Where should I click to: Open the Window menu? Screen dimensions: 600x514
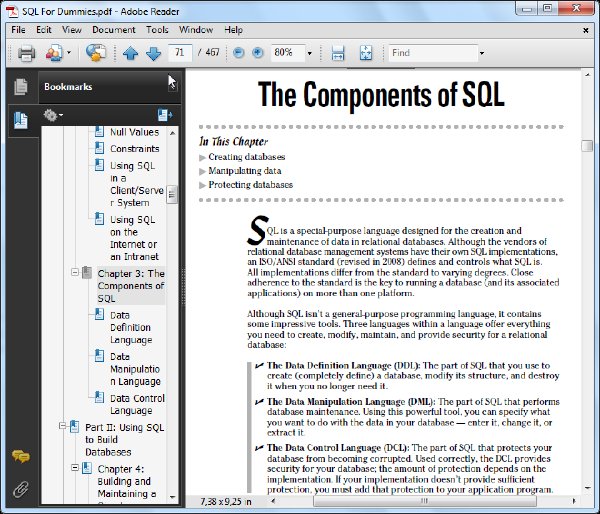coord(196,30)
